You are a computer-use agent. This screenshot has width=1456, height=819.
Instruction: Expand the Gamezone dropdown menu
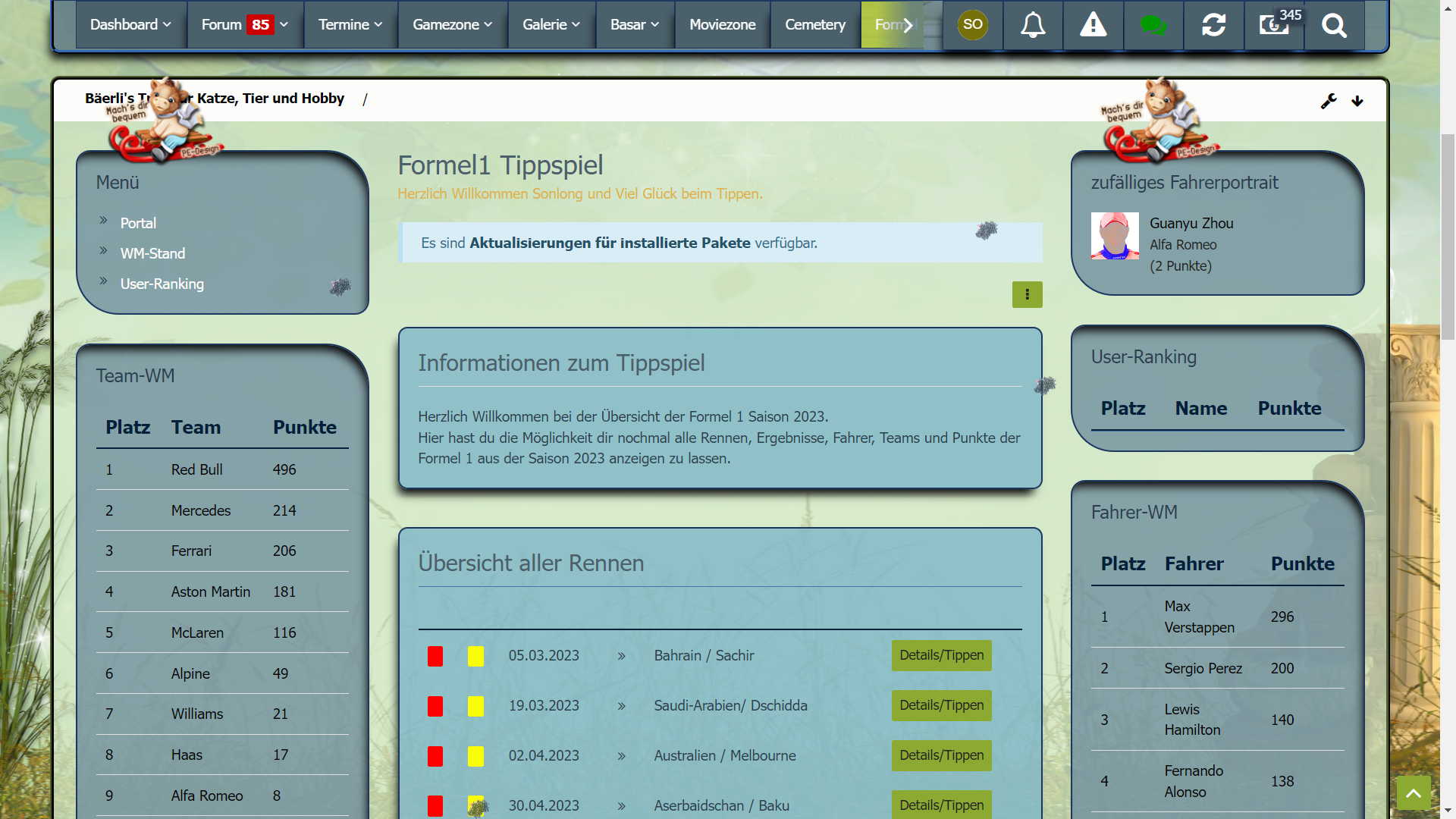(452, 25)
